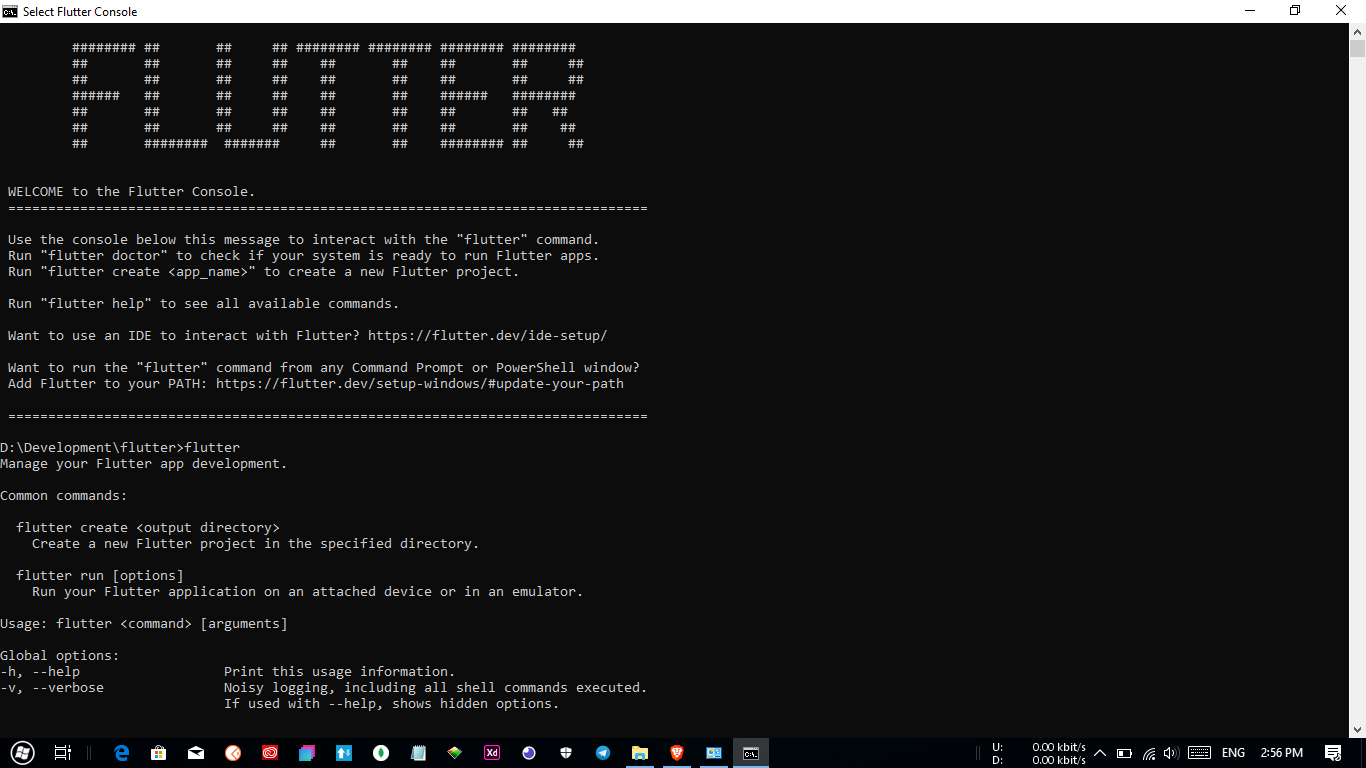Click "flutter run [options]" line
Viewport: 1366px width, 768px height.
point(100,576)
